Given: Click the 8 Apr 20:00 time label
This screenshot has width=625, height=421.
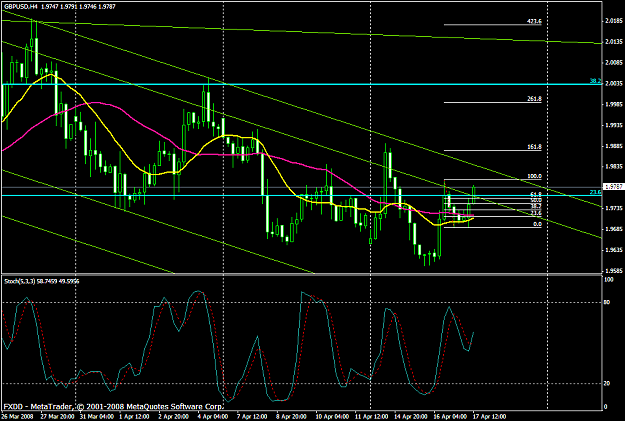Looking at the screenshot, I should pyautogui.click(x=291, y=417).
